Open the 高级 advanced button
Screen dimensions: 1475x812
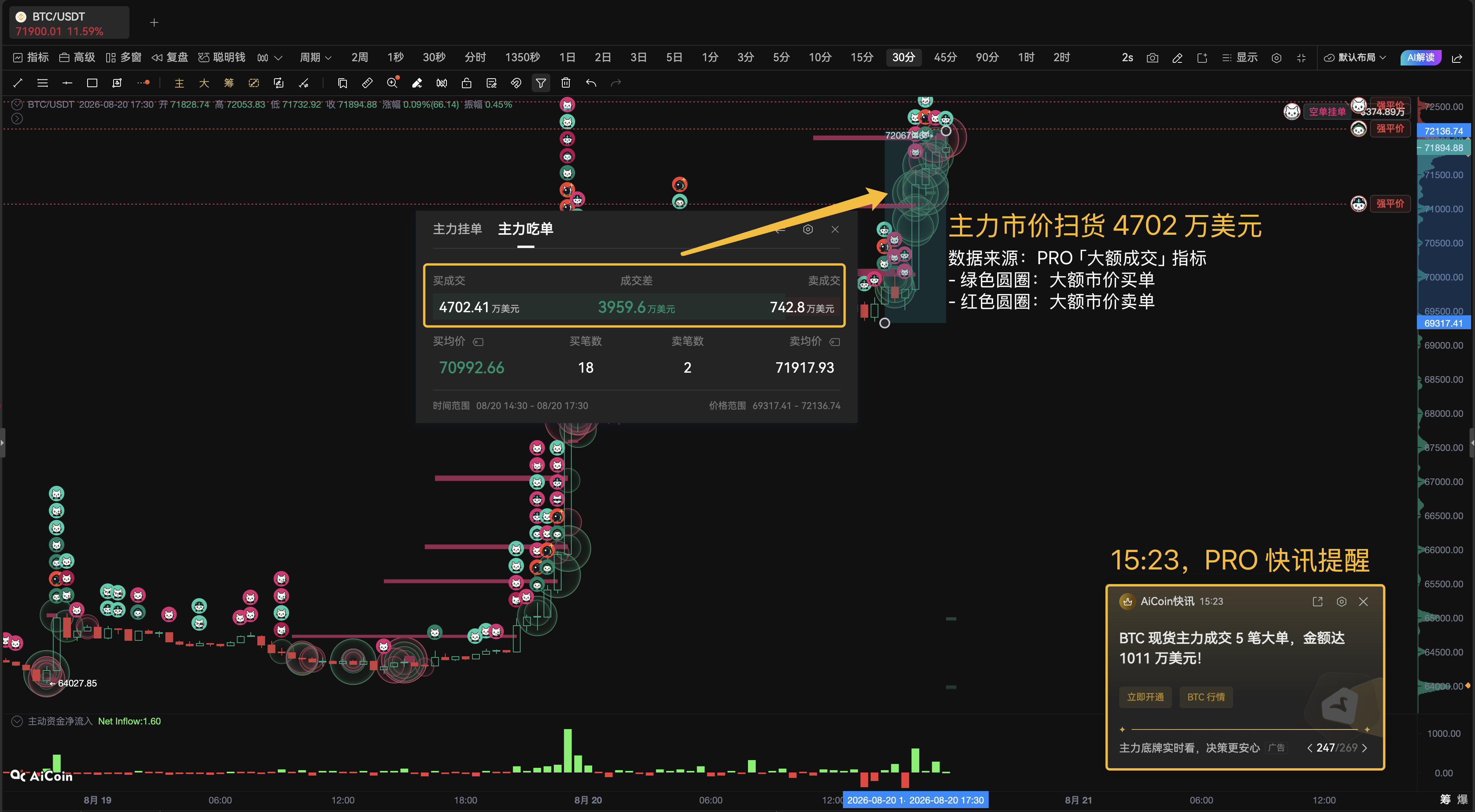click(77, 57)
